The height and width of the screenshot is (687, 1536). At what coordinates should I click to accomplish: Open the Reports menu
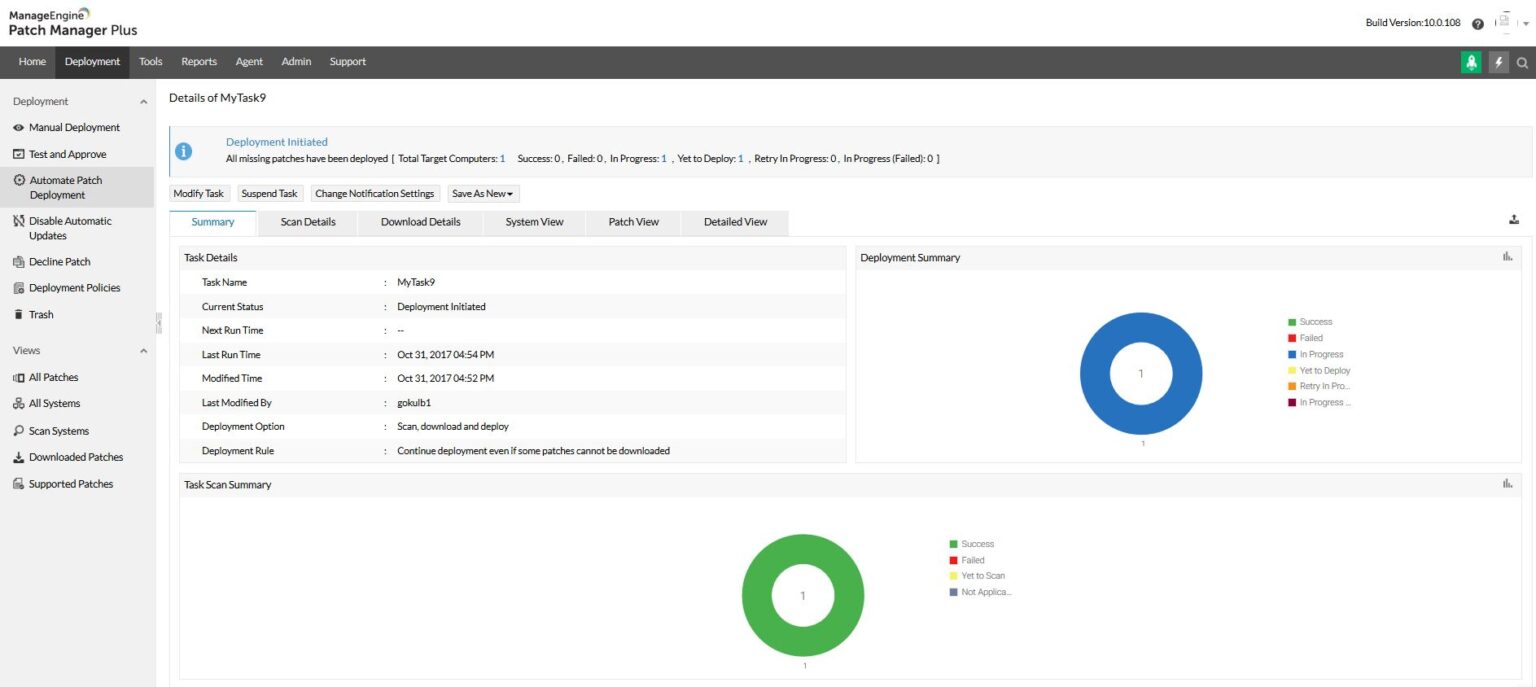coord(198,61)
